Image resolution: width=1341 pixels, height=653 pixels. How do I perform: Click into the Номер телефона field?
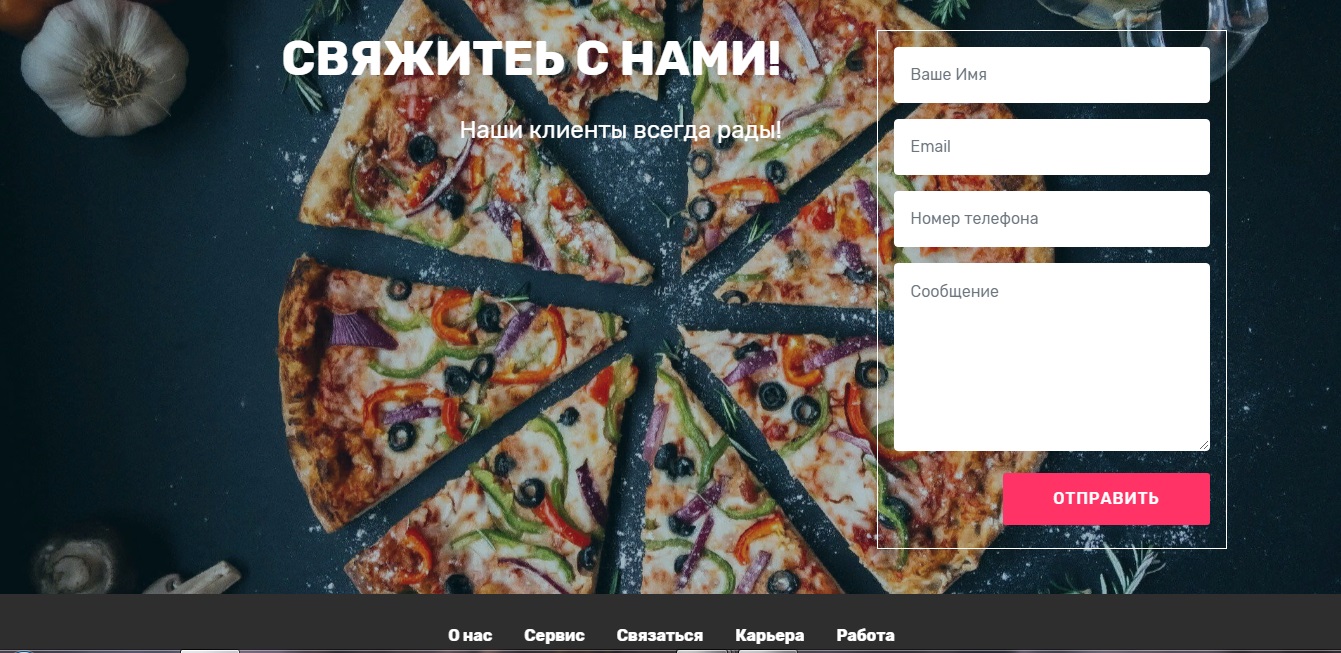(x=1052, y=219)
